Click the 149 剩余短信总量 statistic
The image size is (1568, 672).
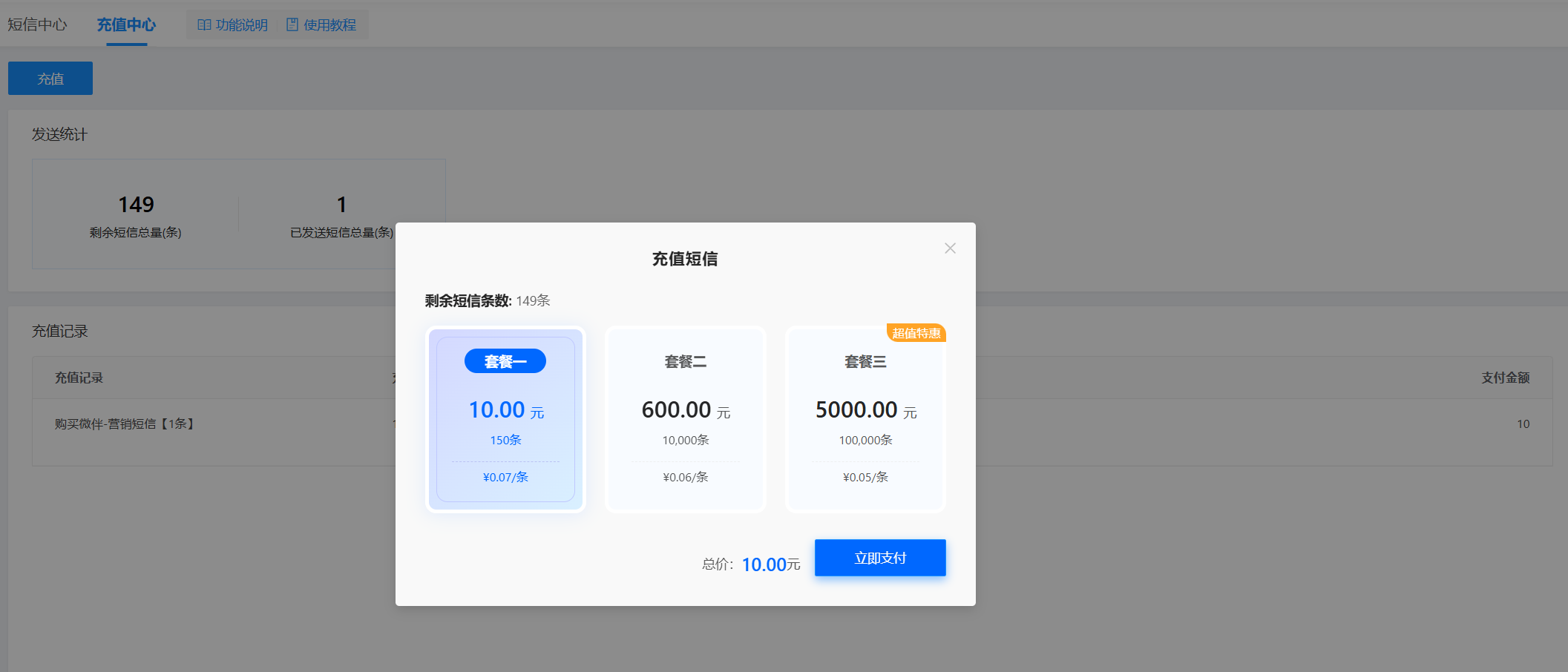(x=136, y=215)
